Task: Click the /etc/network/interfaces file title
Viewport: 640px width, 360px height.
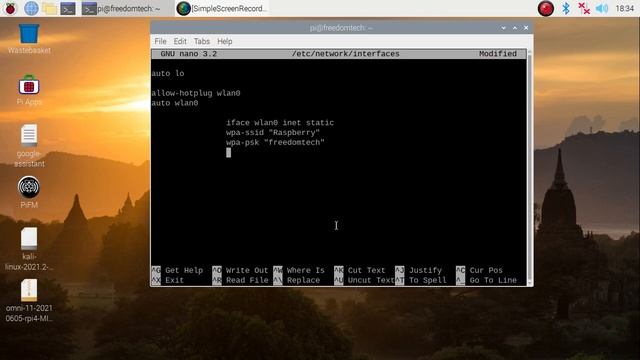Action: [x=346, y=54]
